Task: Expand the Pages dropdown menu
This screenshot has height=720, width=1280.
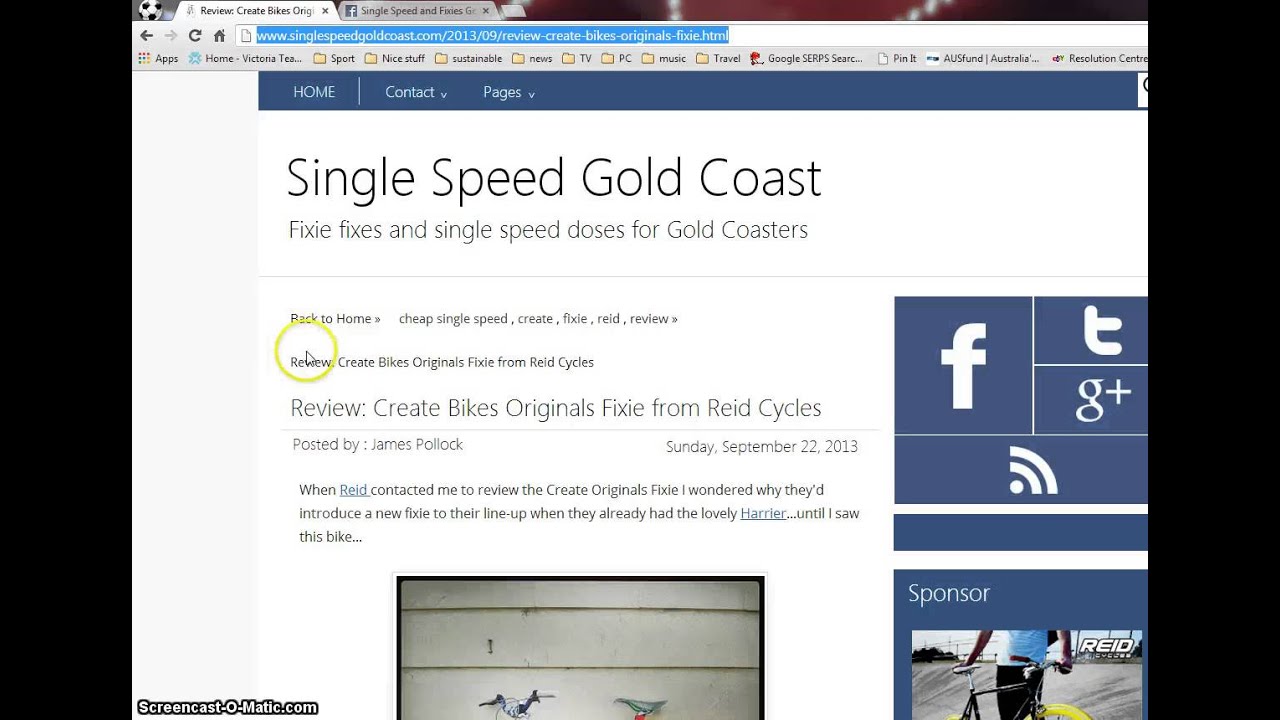Action: click(x=508, y=92)
